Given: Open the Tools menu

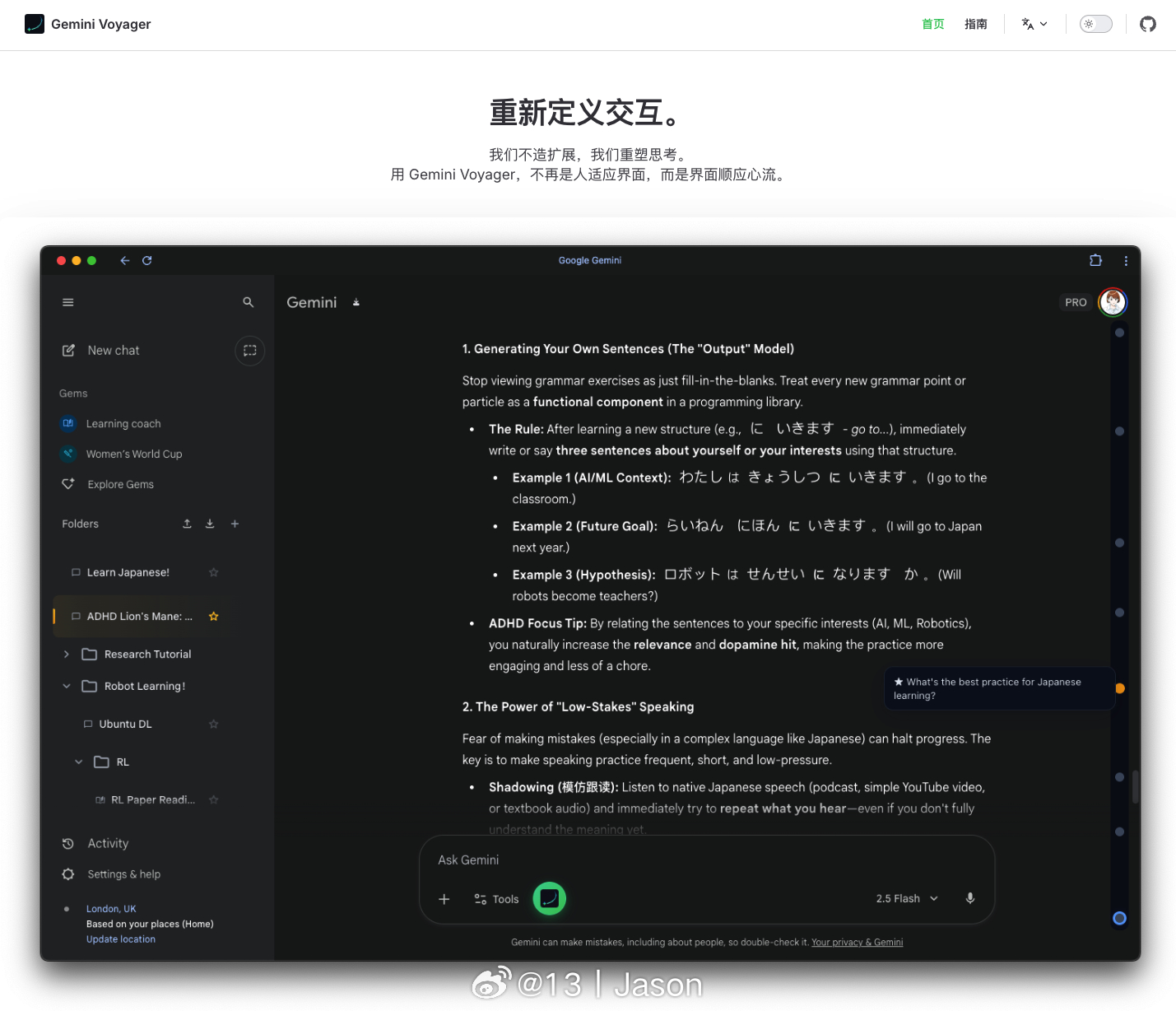Looking at the screenshot, I should [x=496, y=899].
